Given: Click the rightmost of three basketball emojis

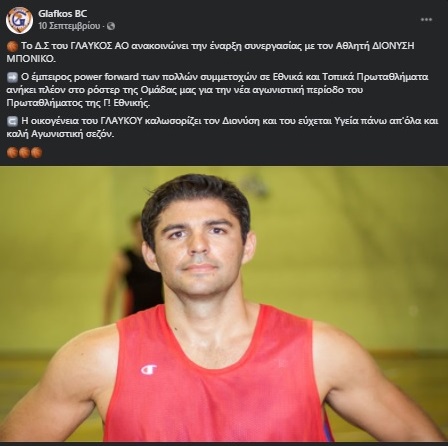Looking at the screenshot, I should (36, 152).
